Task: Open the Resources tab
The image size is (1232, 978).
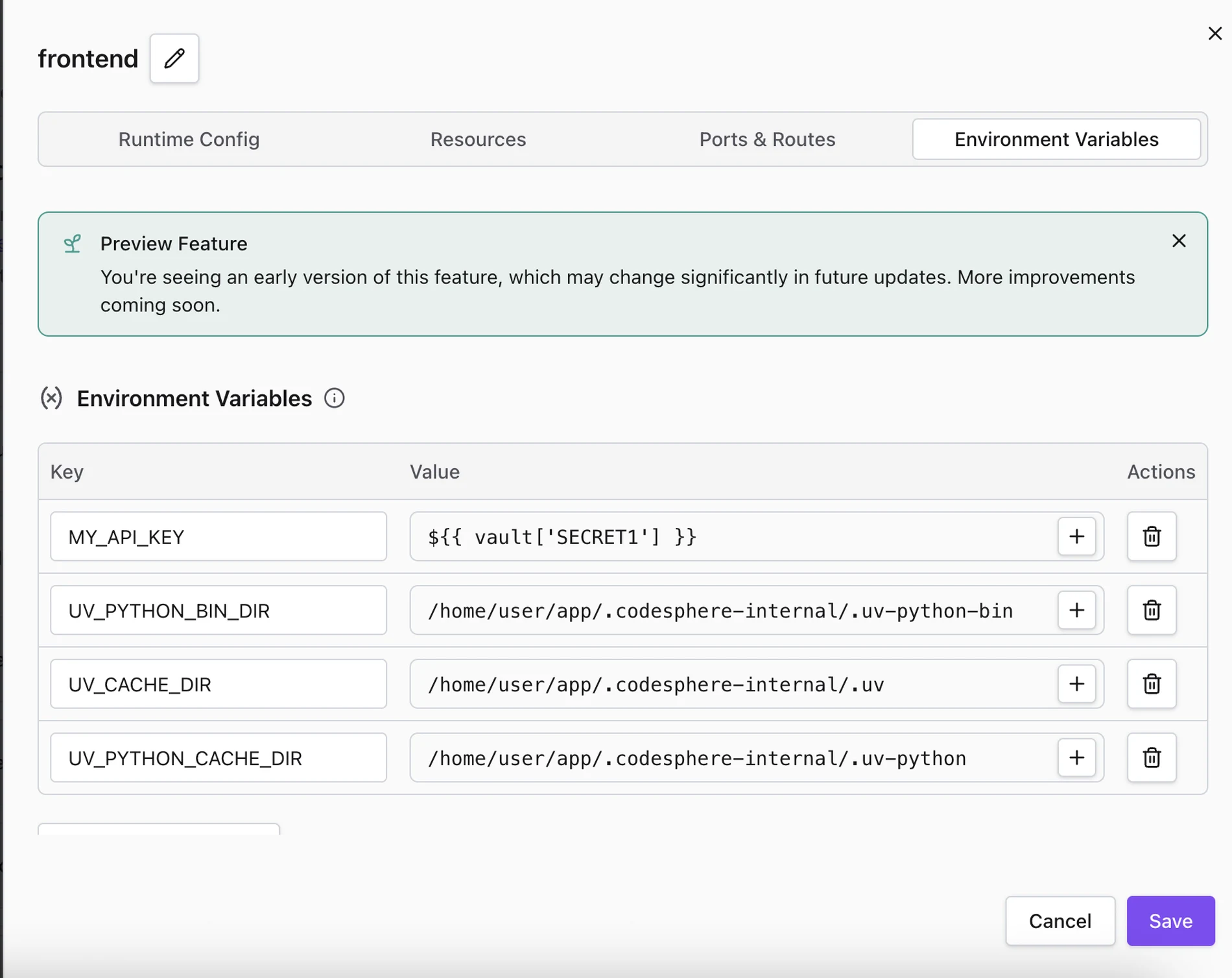Action: click(478, 139)
